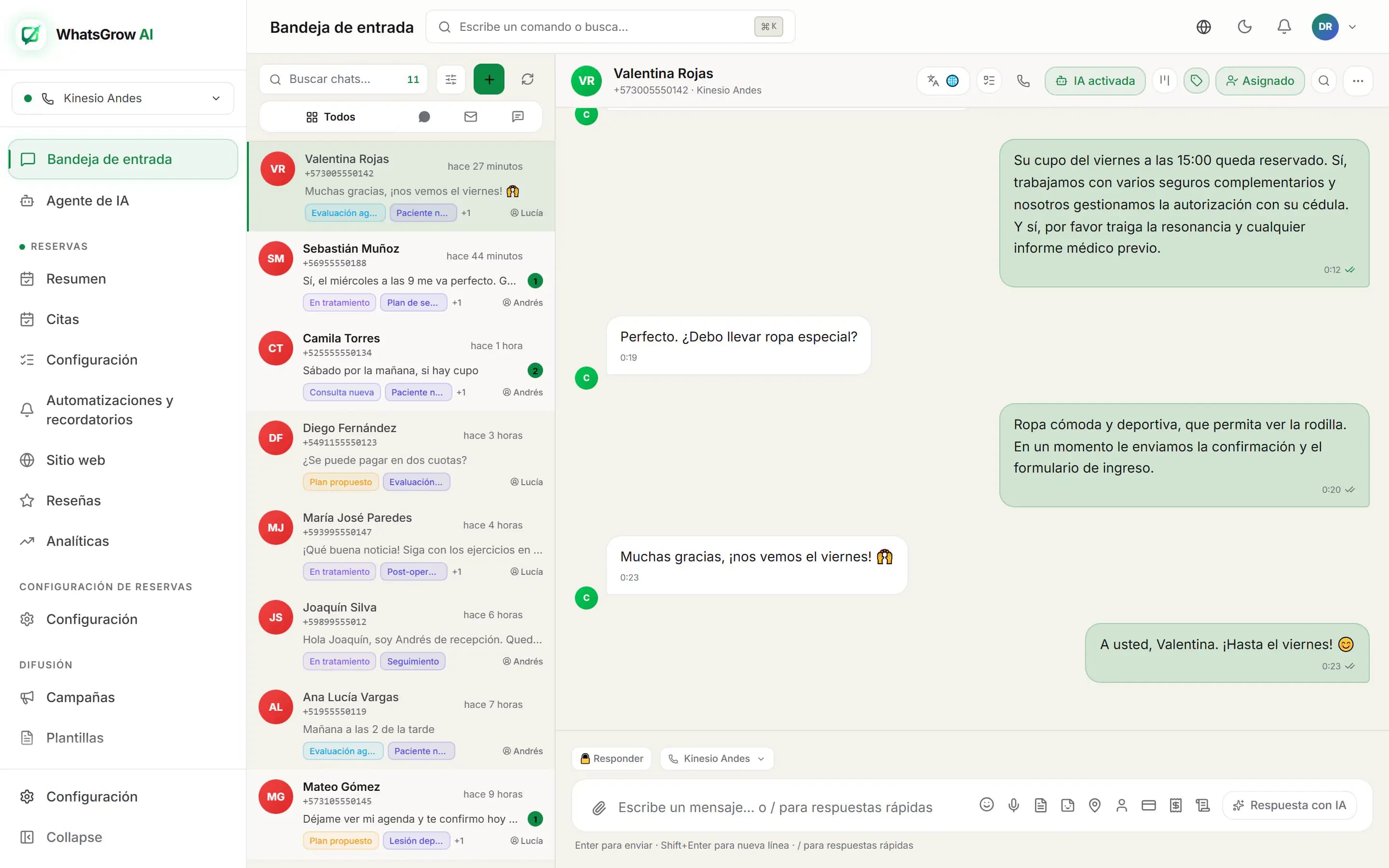Open Campañas in Difusión section

tap(123, 697)
